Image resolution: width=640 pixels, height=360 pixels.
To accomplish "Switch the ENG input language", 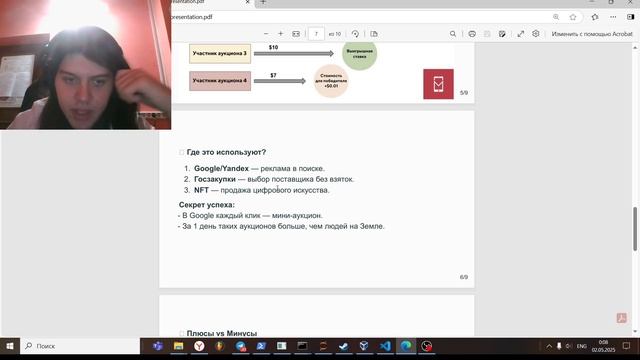I will 582,346.
